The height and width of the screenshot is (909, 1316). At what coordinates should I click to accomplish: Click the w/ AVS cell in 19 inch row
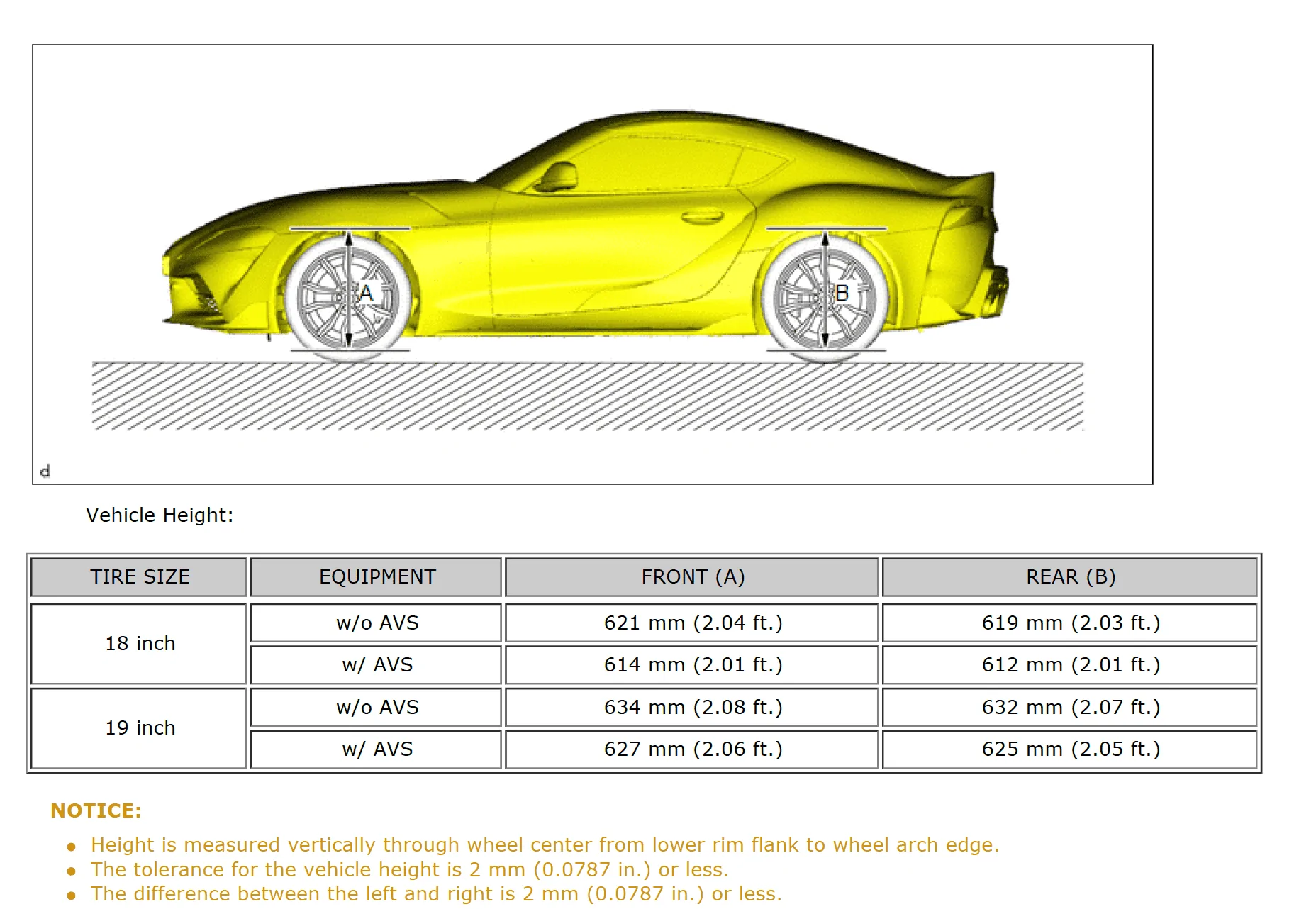377,749
